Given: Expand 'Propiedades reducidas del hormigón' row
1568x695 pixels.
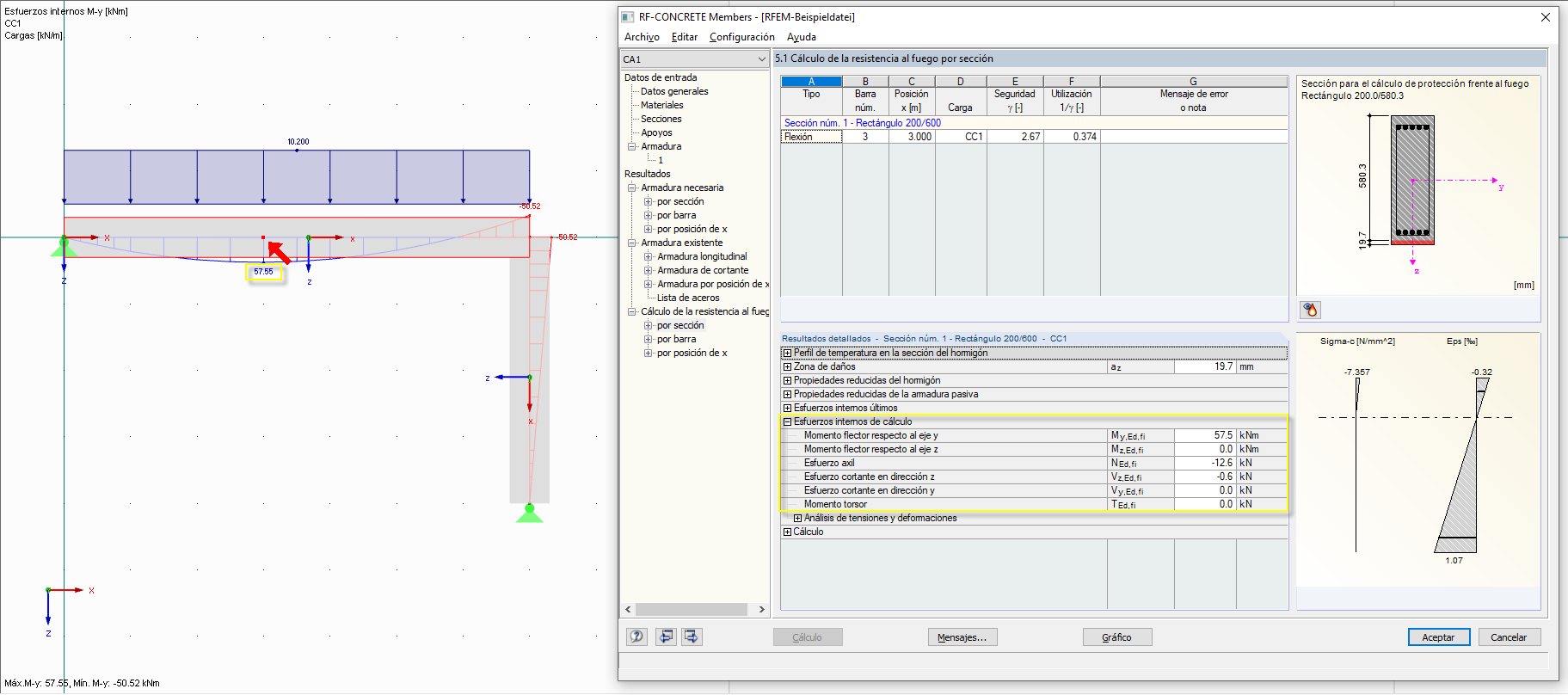Looking at the screenshot, I should (787, 380).
